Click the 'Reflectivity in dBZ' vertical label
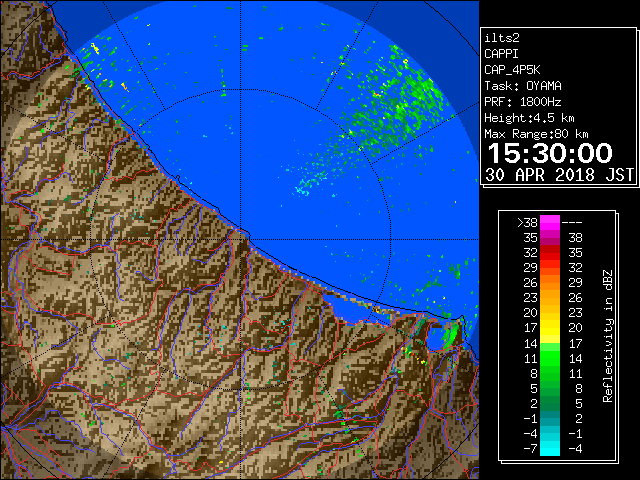The height and width of the screenshot is (480, 640). pyautogui.click(x=608, y=336)
